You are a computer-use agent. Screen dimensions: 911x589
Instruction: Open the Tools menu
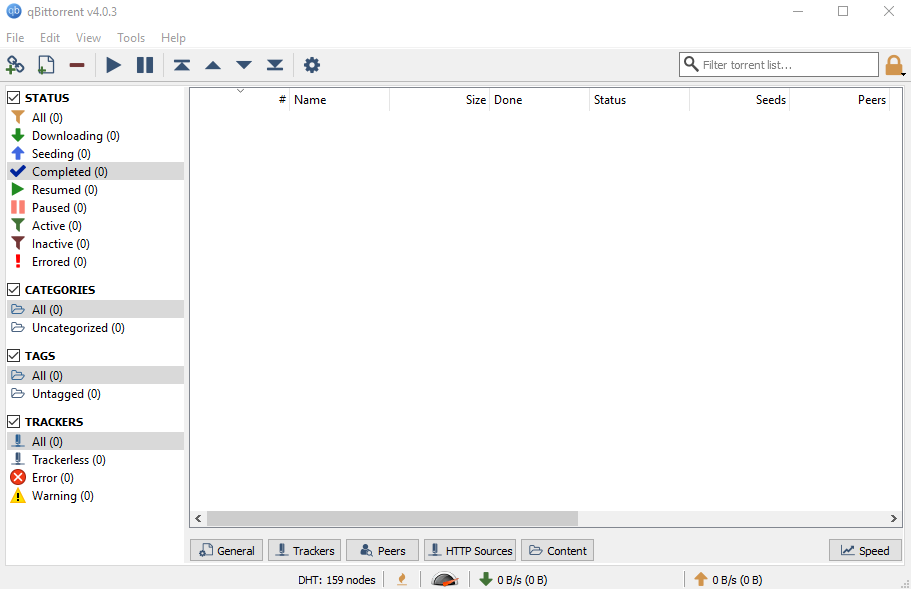pyautogui.click(x=131, y=38)
